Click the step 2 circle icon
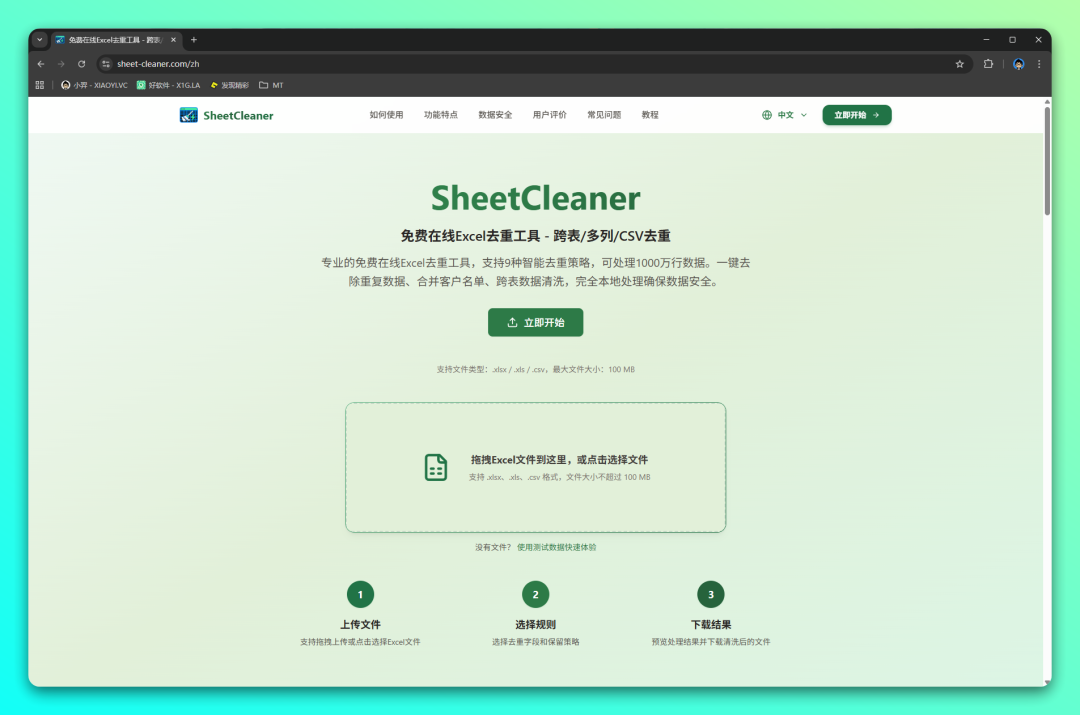 tap(535, 594)
